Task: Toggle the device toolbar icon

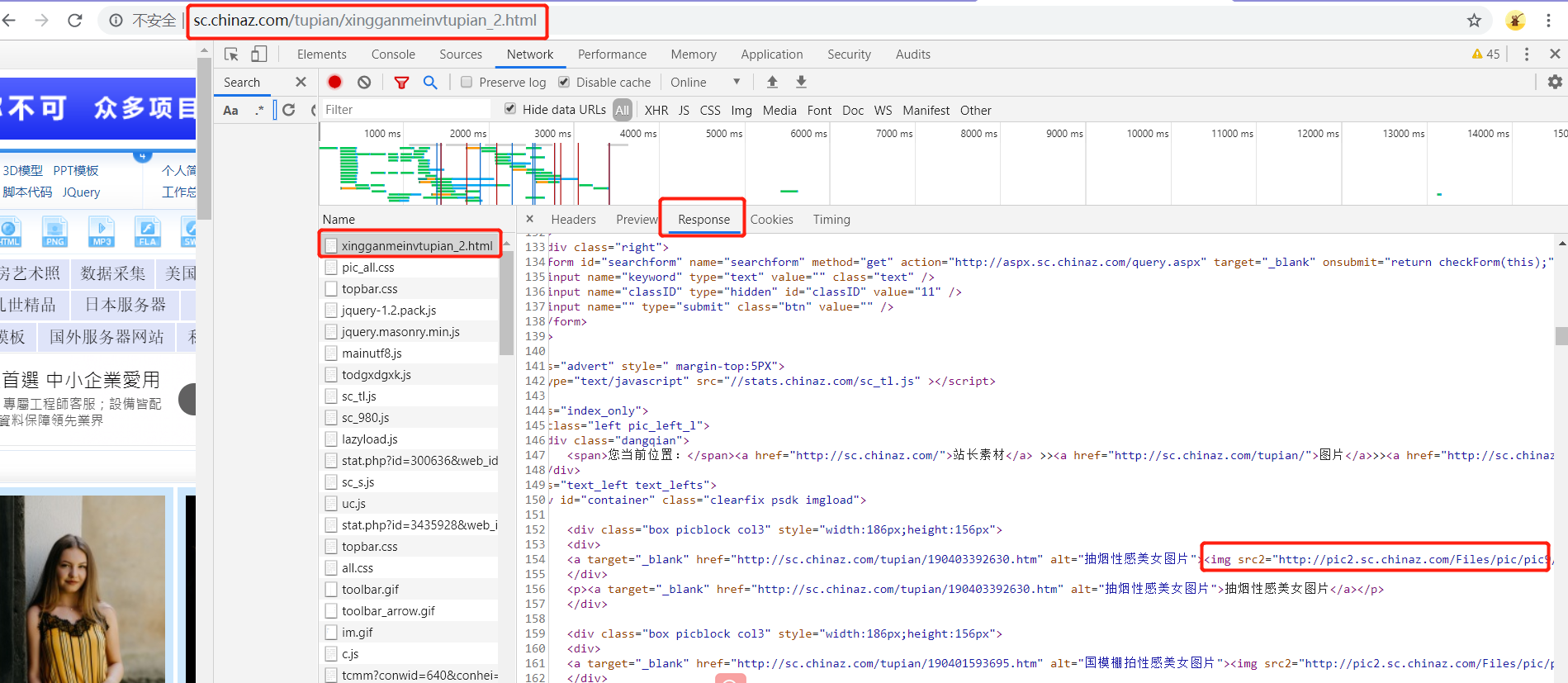Action: [259, 54]
